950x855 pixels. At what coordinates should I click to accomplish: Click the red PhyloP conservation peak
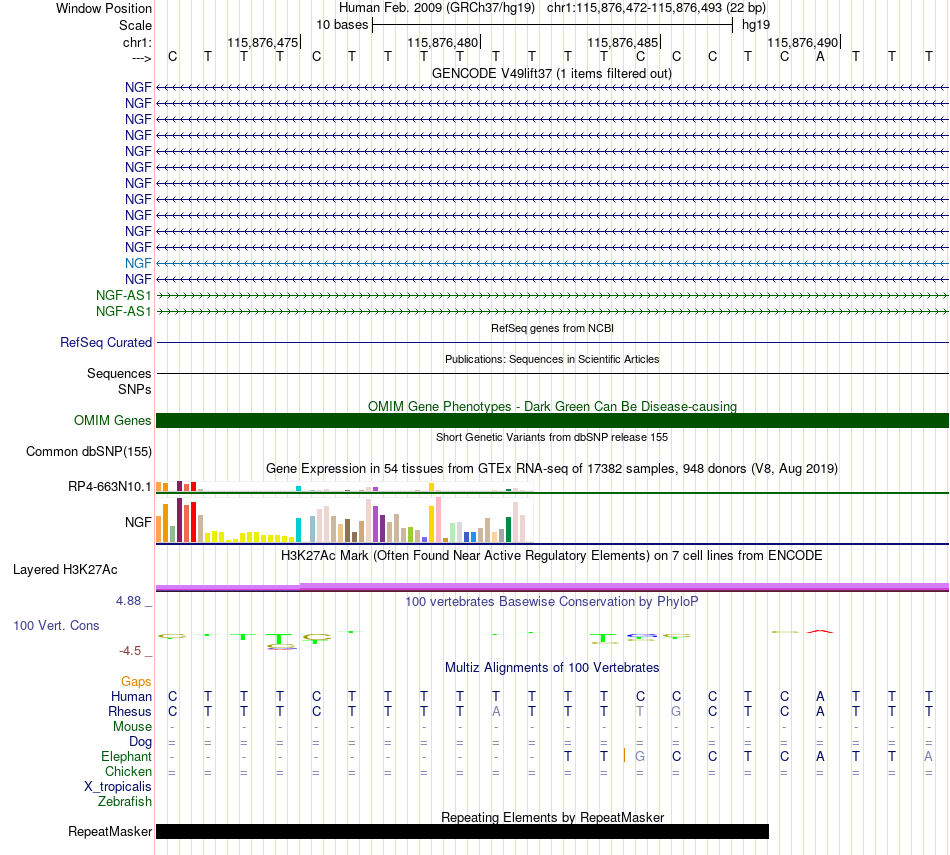(820, 631)
